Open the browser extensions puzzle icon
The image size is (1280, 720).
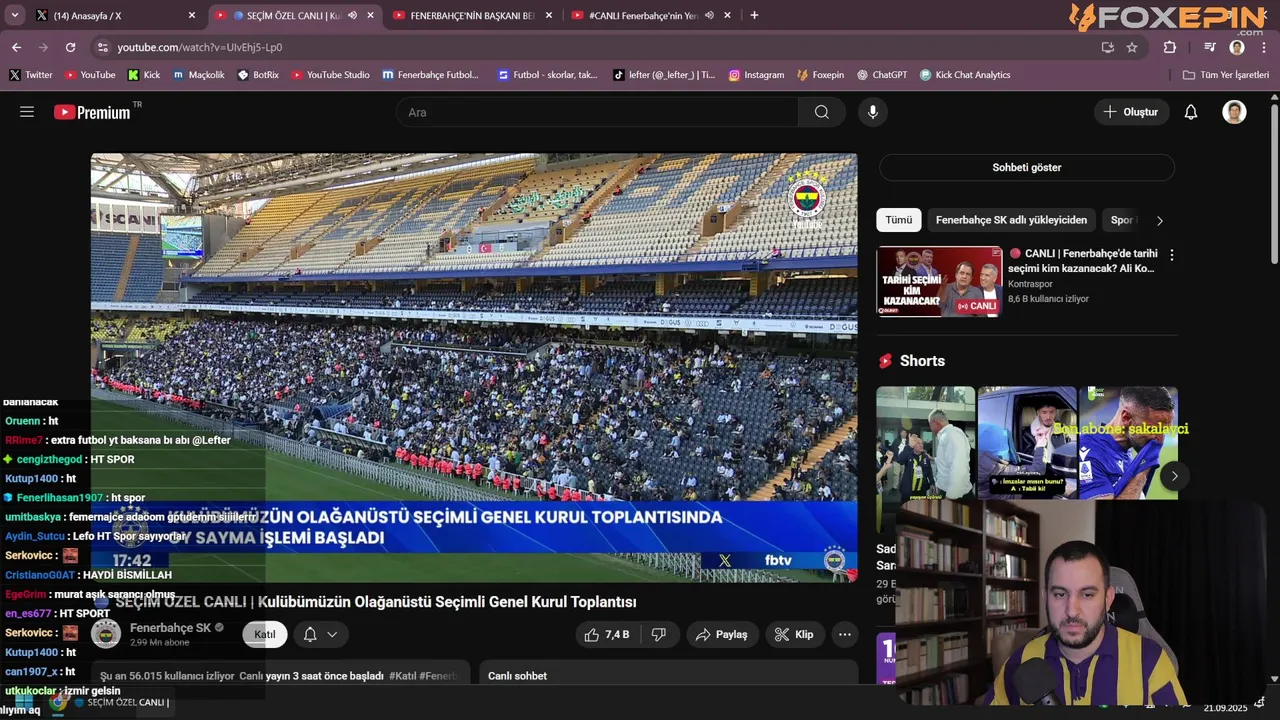[x=1170, y=47]
